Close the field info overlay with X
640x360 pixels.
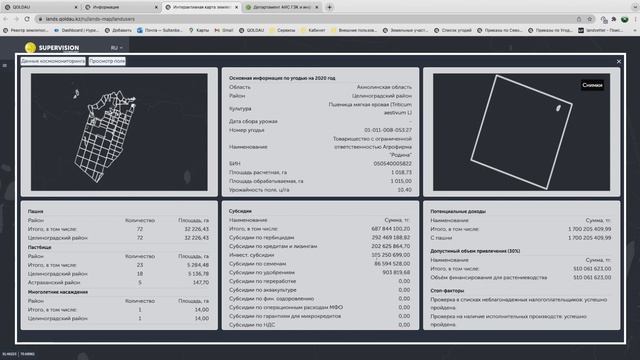pyautogui.click(x=619, y=61)
